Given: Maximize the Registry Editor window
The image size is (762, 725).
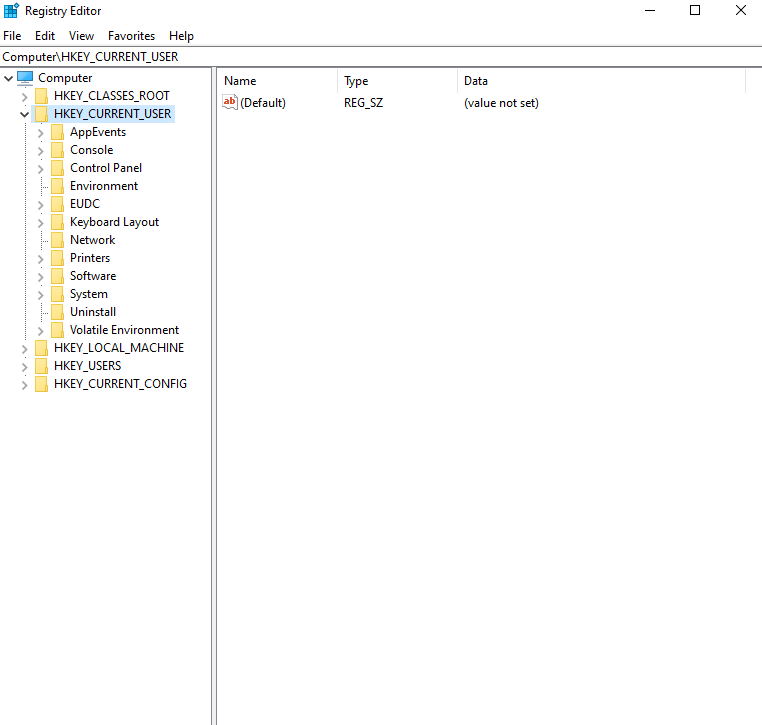Looking at the screenshot, I should [695, 10].
